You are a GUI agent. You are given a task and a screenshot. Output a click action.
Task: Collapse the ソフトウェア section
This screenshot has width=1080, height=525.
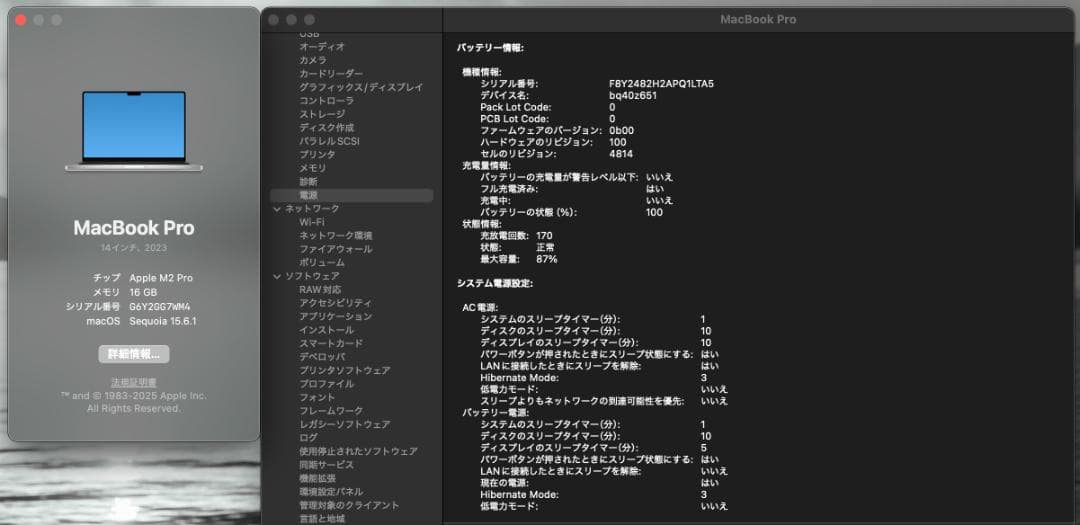pyautogui.click(x=278, y=276)
